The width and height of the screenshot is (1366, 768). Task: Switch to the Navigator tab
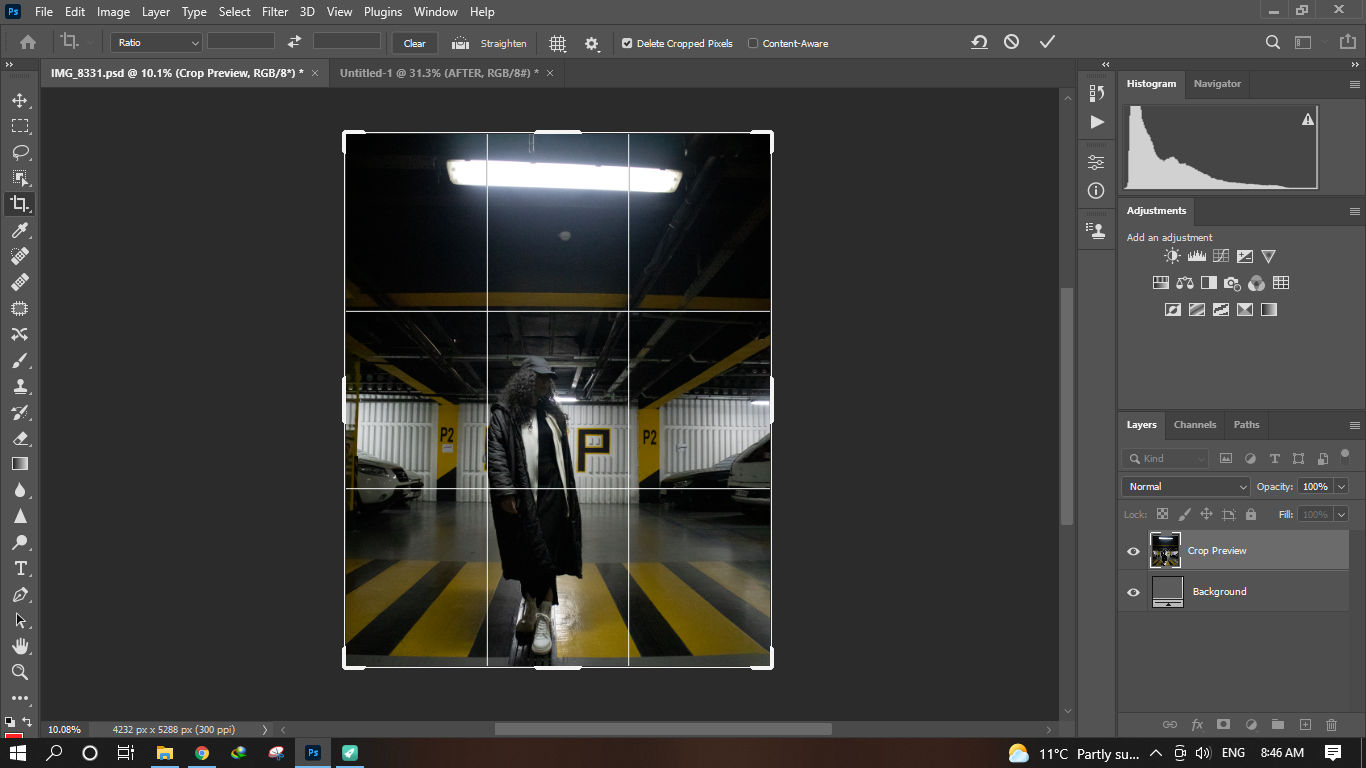click(1217, 84)
